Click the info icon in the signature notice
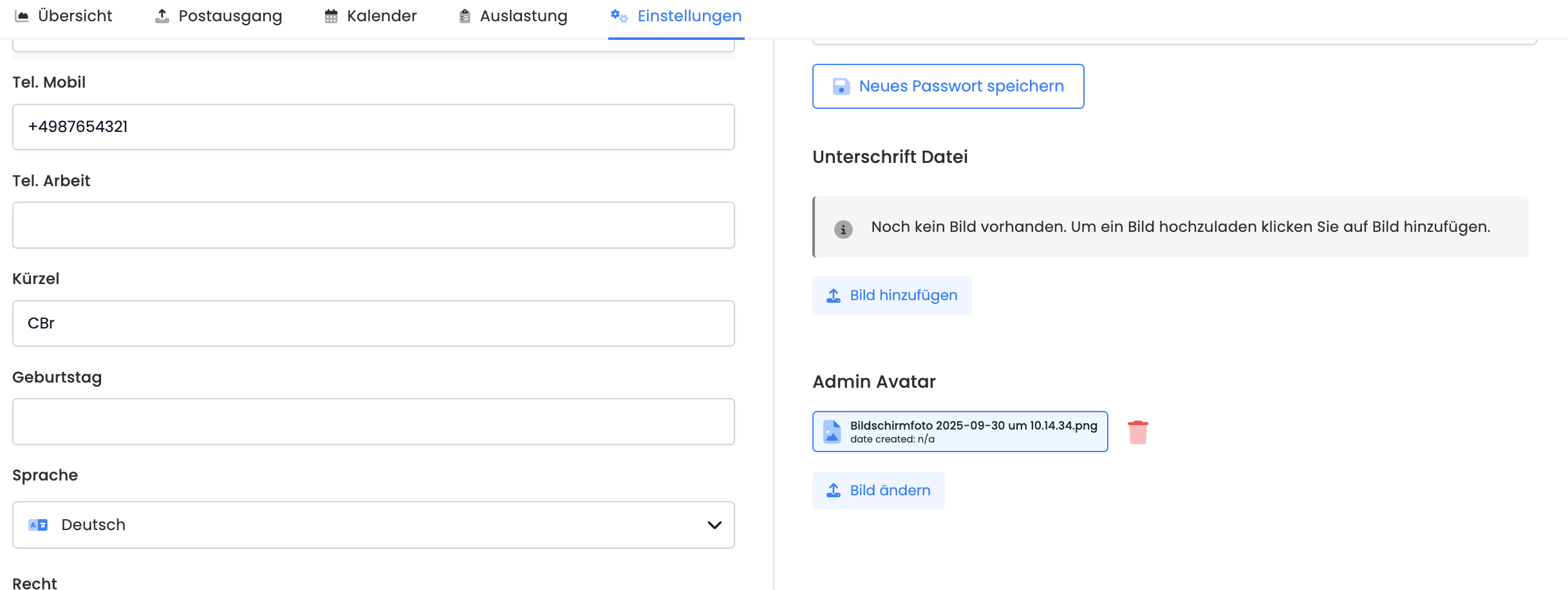1568x590 pixels. (x=843, y=229)
